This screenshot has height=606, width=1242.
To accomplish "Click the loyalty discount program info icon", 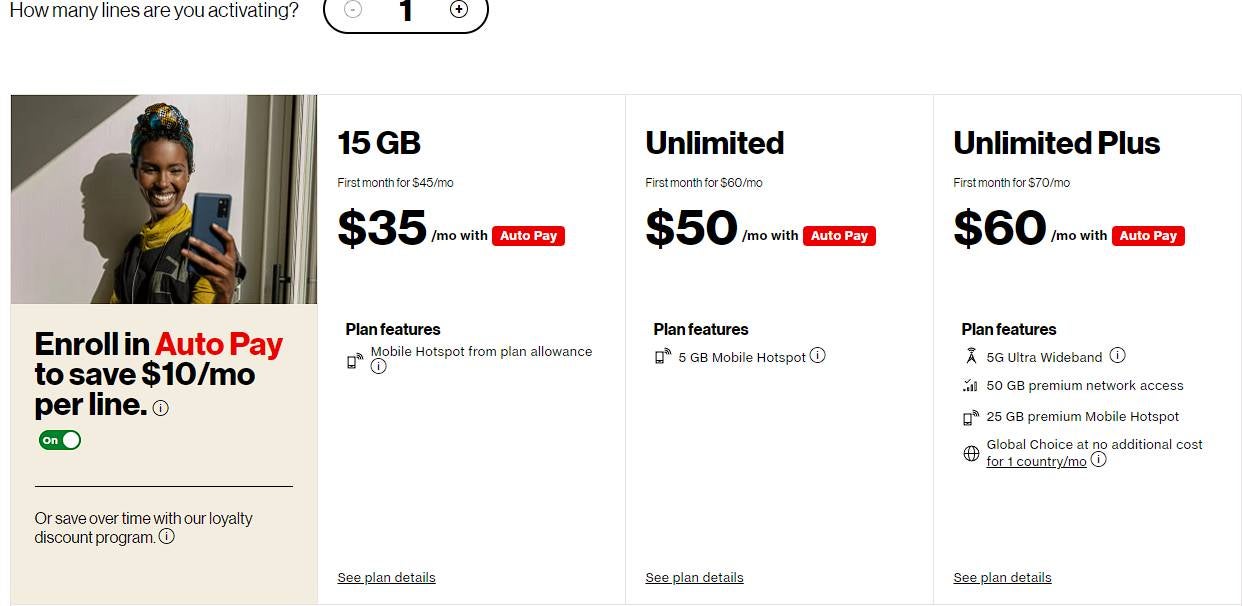I will click(x=168, y=538).
